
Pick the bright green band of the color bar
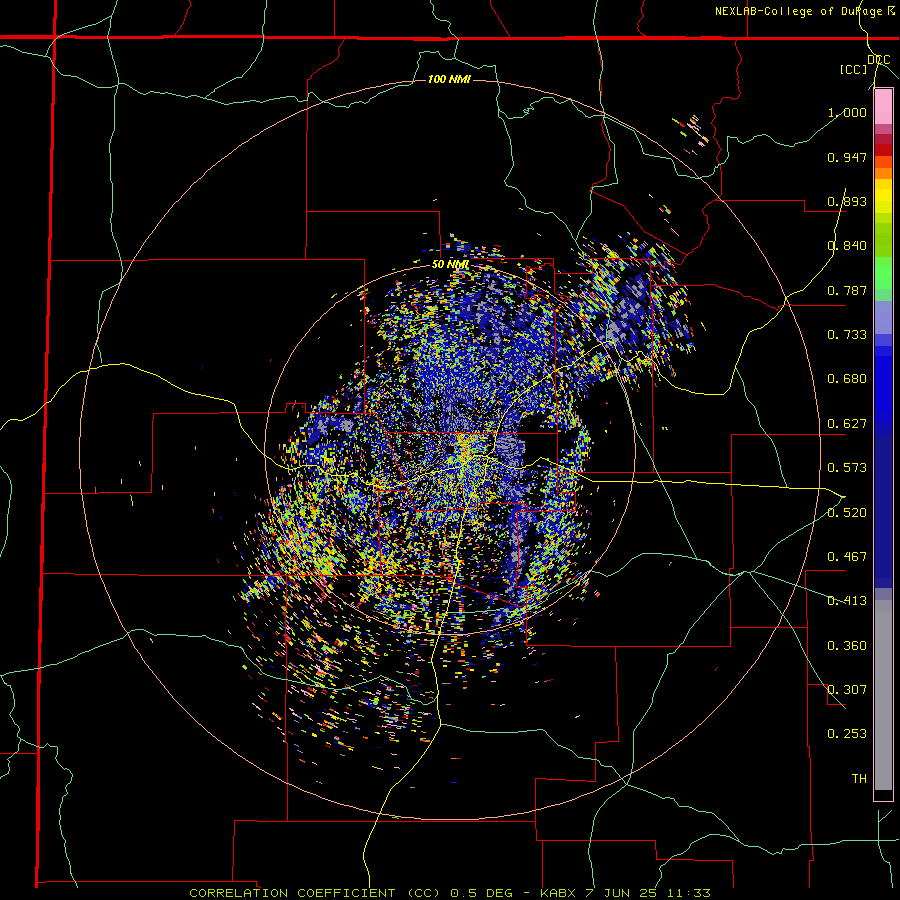tap(883, 273)
